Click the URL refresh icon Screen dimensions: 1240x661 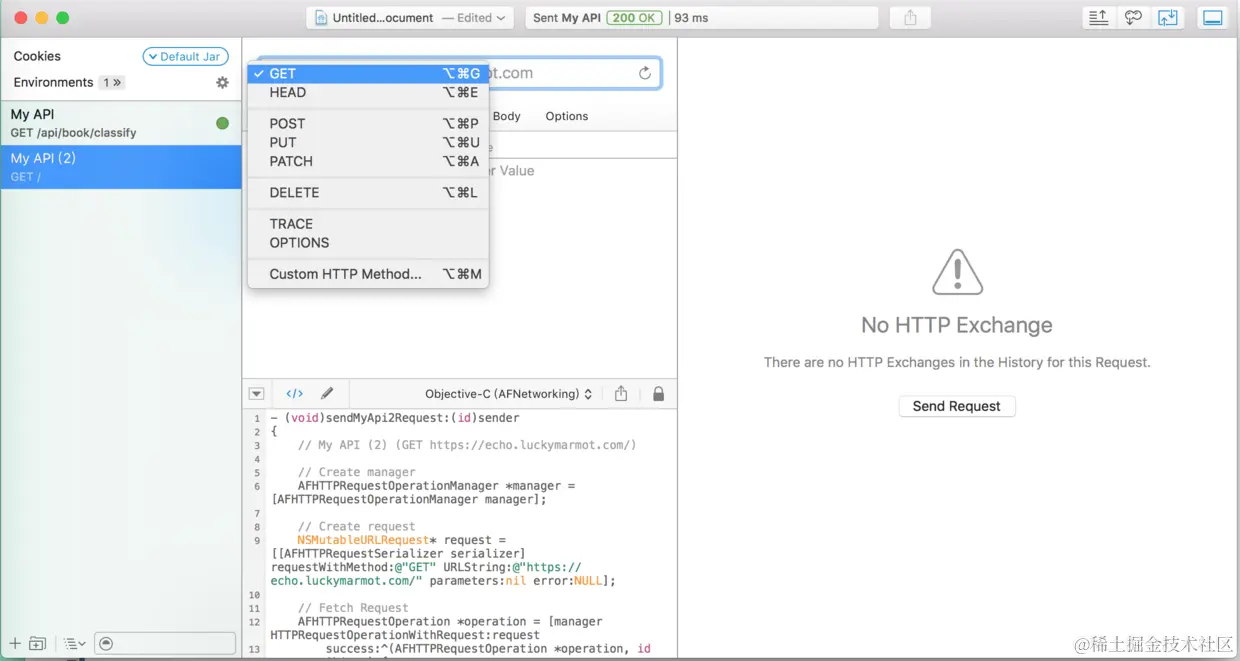[645, 73]
